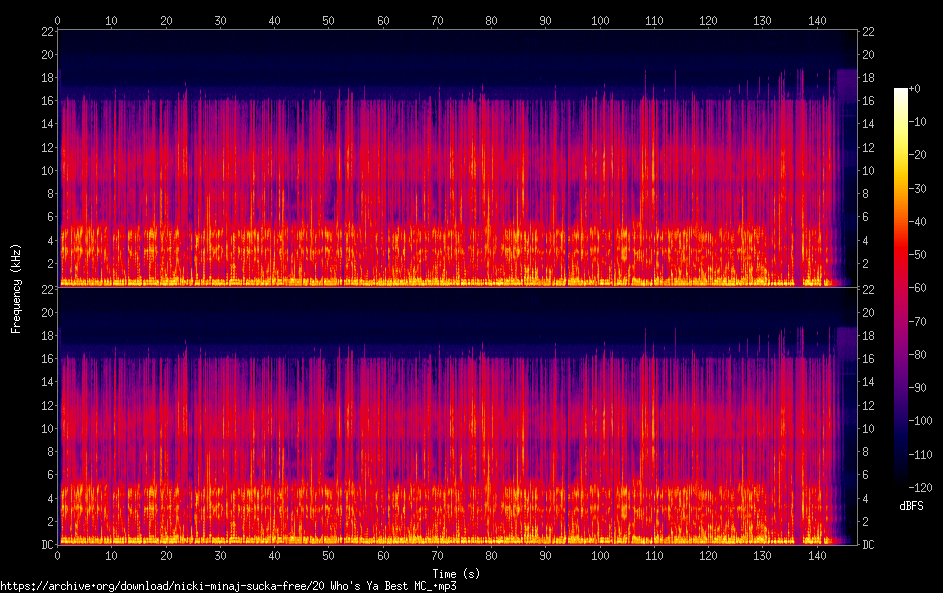Click the "Frequency (kHz)" vertical axis label
This screenshot has width=943, height=593.
point(16,287)
